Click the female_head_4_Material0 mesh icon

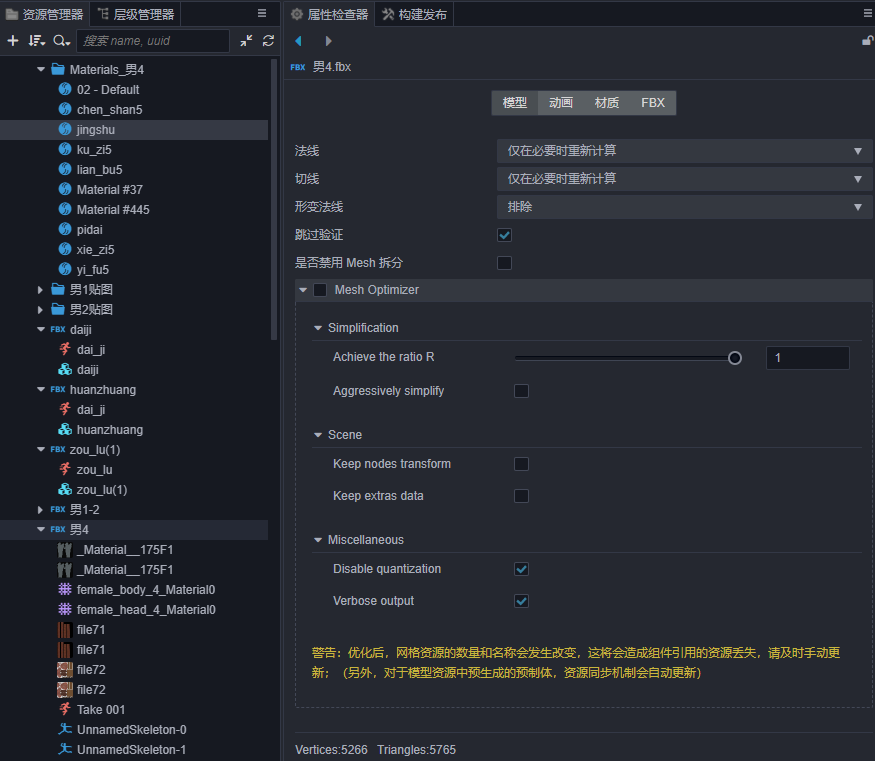pos(65,609)
